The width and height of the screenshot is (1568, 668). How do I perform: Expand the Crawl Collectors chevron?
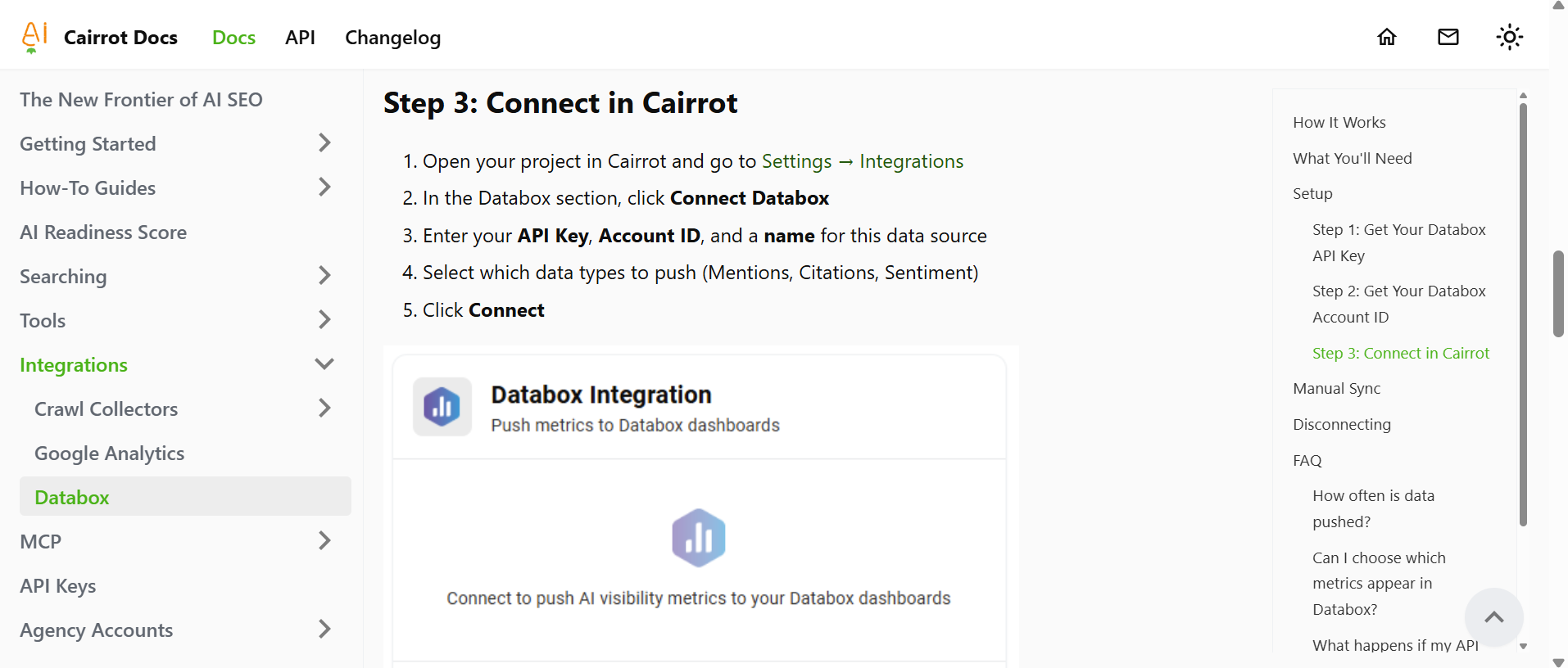tap(324, 408)
